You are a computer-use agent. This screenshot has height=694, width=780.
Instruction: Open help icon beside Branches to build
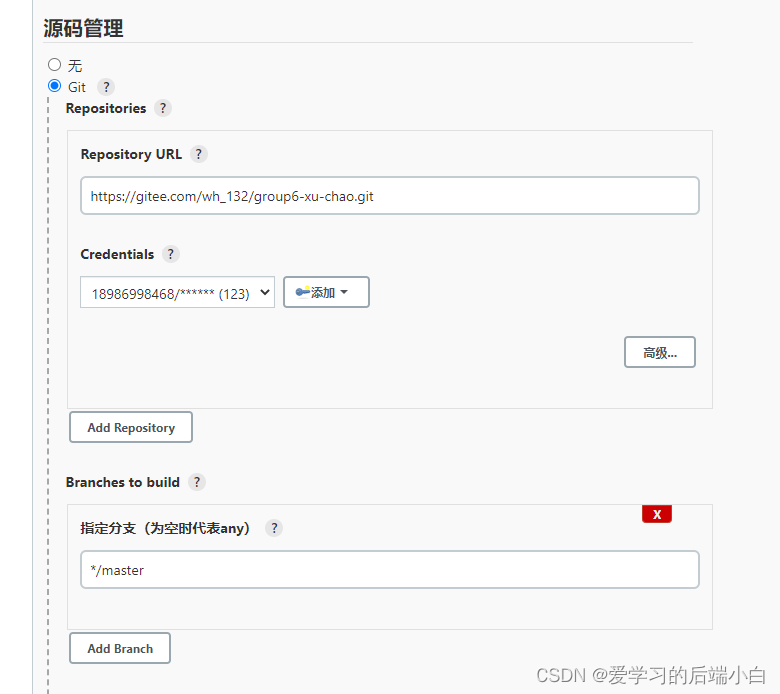click(197, 482)
